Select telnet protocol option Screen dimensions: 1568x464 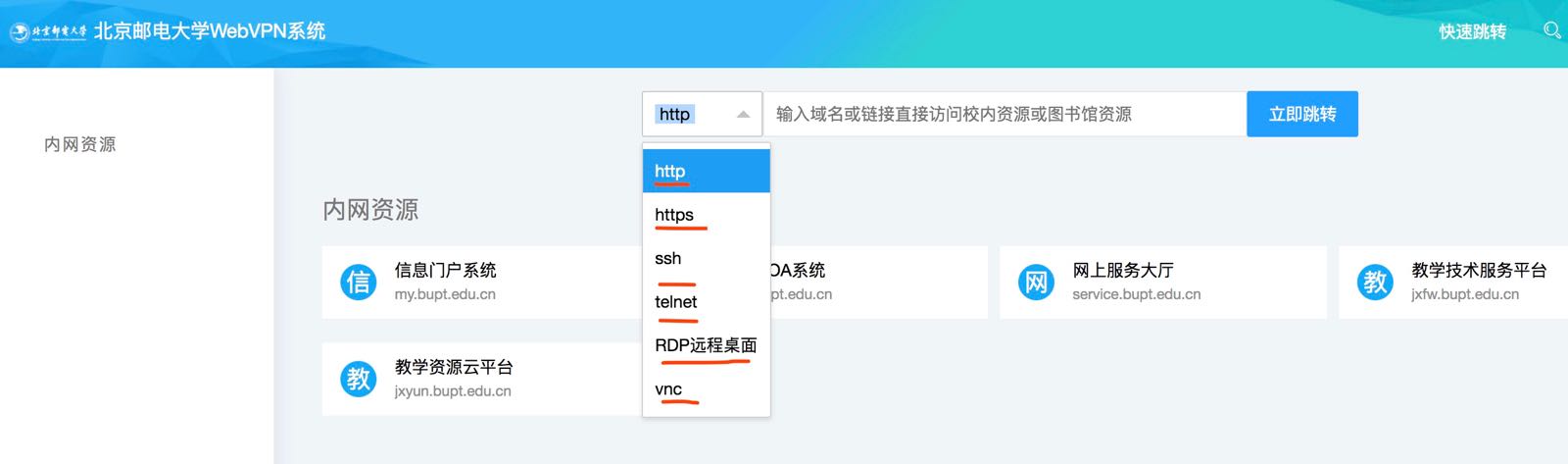[x=707, y=302]
